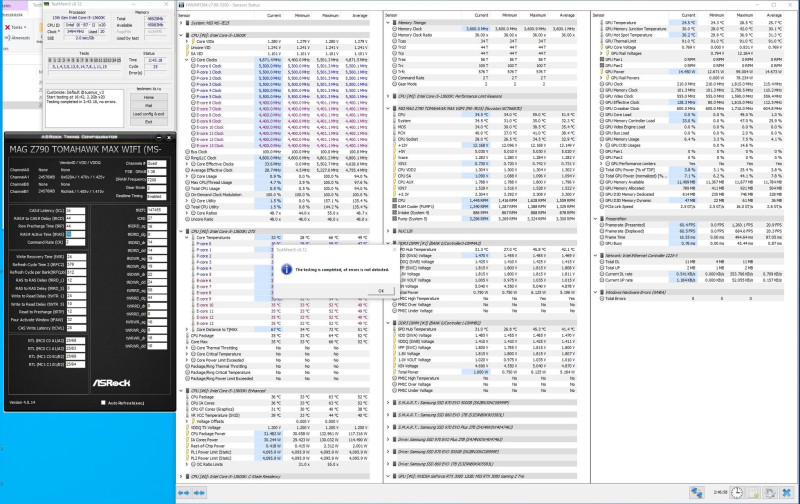Screen dimensions: 800x504
Task: Click the Maximum column header in middle panel
Action: click(x=538, y=15)
